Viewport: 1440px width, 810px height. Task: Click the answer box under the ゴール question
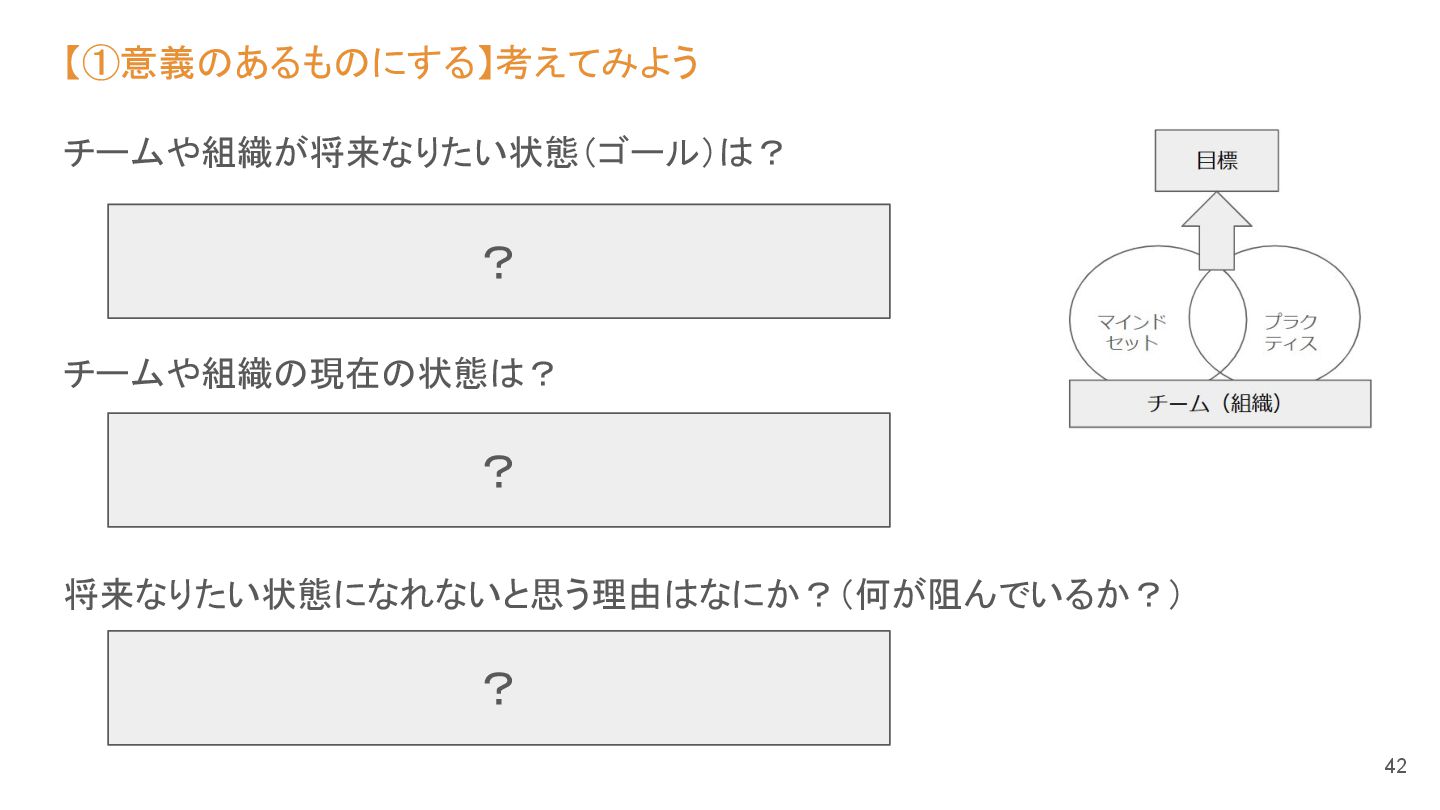[498, 262]
